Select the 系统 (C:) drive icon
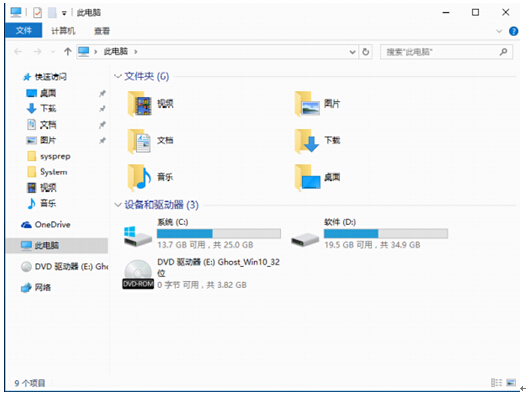Screen dimensions: 526x395 point(138,237)
